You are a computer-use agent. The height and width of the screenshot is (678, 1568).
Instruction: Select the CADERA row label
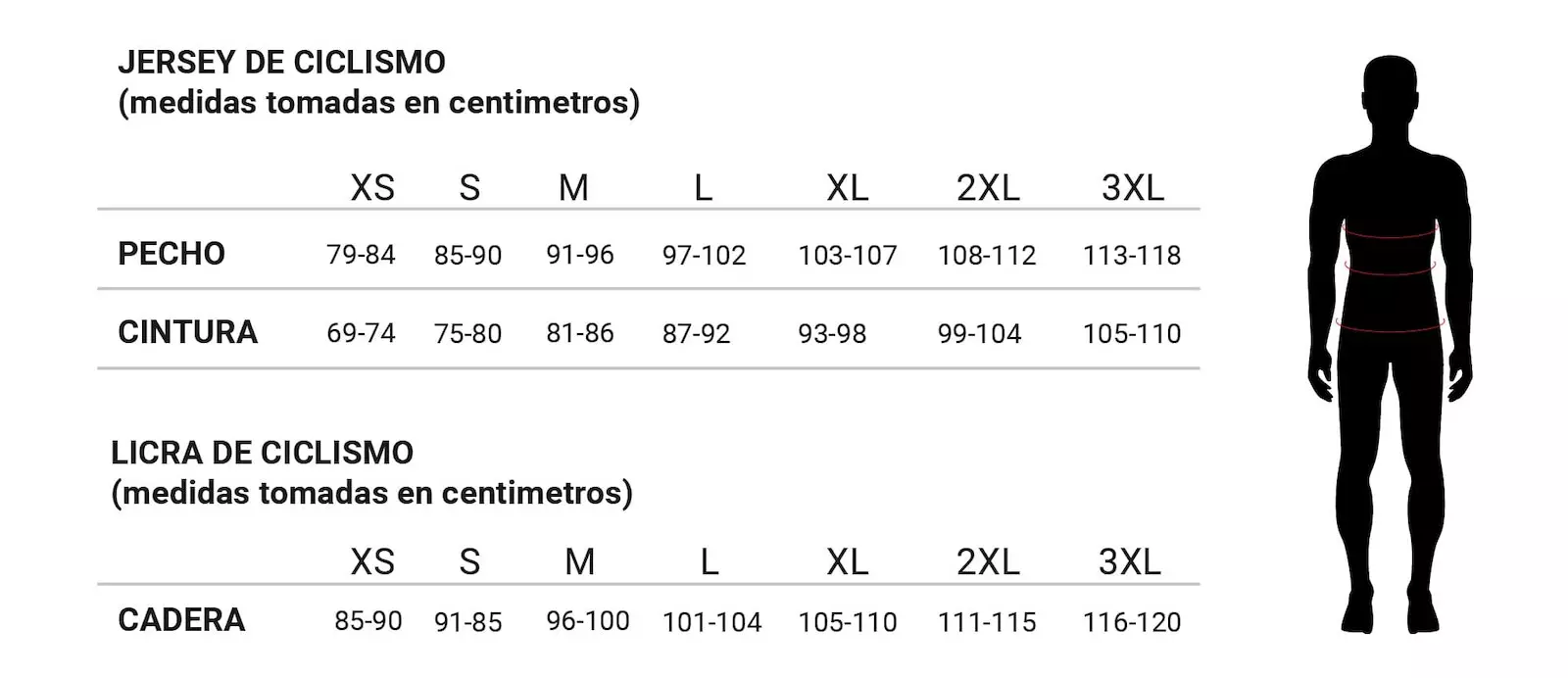[181, 620]
